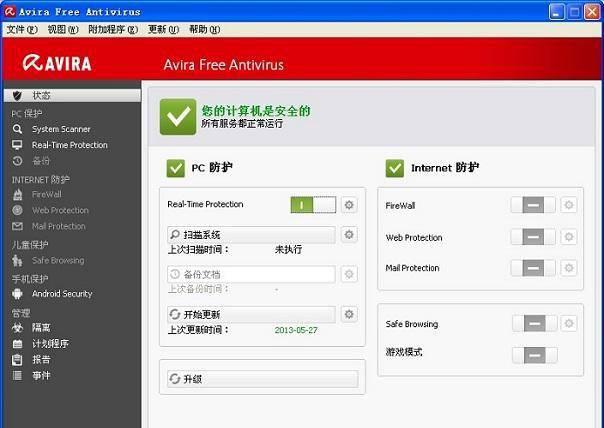Click the 计划程序 calendar icon
Viewport: 604px width, 428px height.
17,344
